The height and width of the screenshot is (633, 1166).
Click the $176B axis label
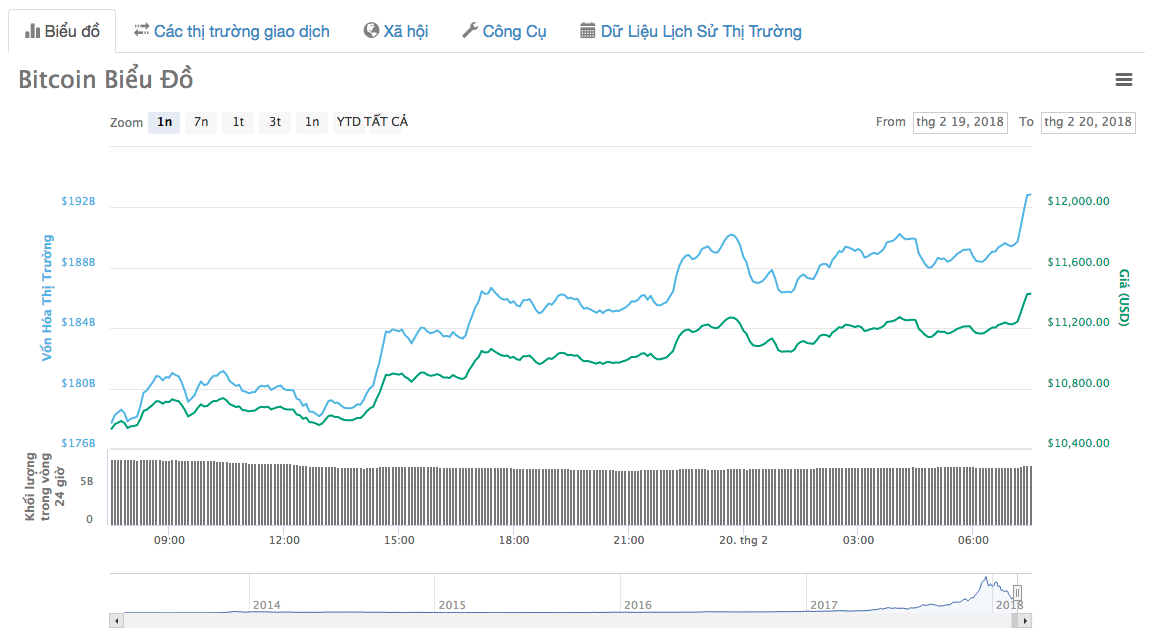coord(78,443)
